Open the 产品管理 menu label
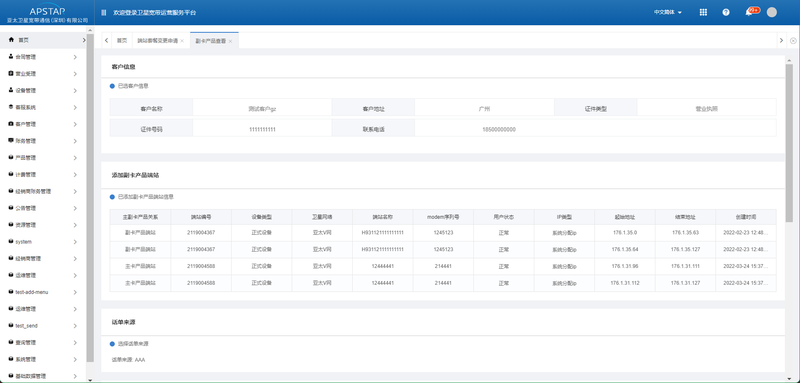 (x=26, y=158)
